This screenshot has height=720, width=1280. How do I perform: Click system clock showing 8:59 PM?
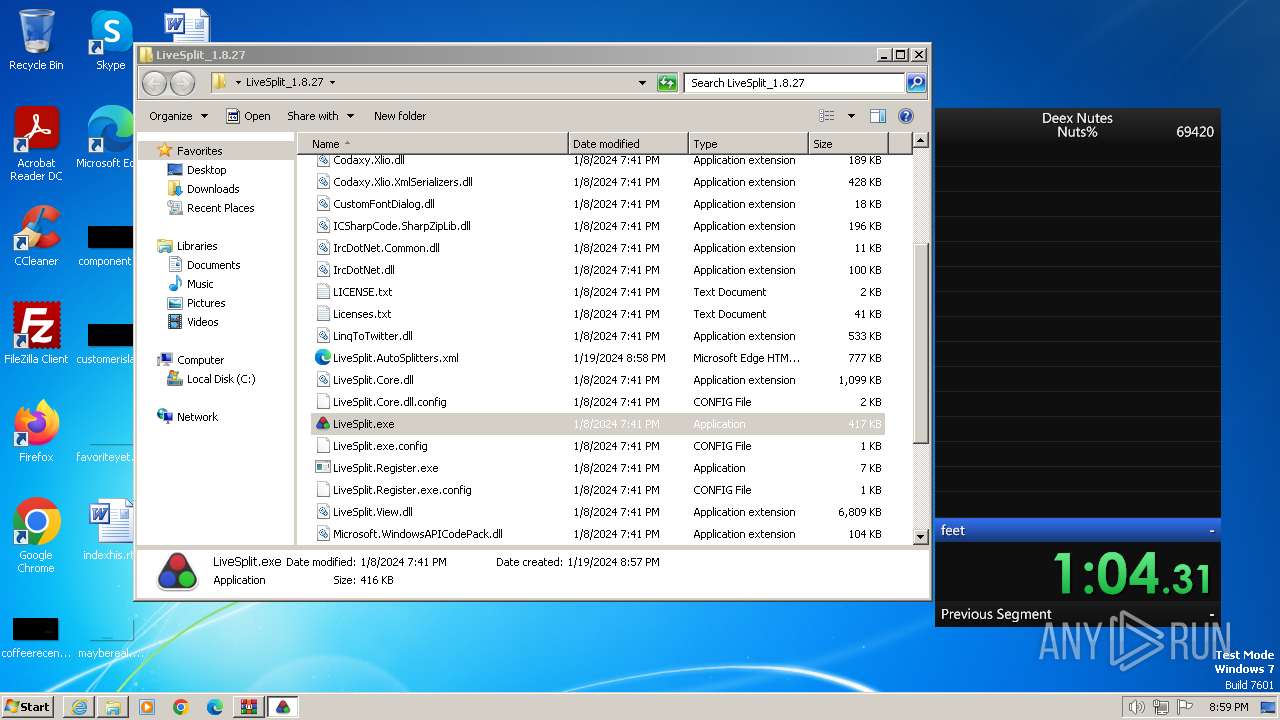pyautogui.click(x=1228, y=707)
